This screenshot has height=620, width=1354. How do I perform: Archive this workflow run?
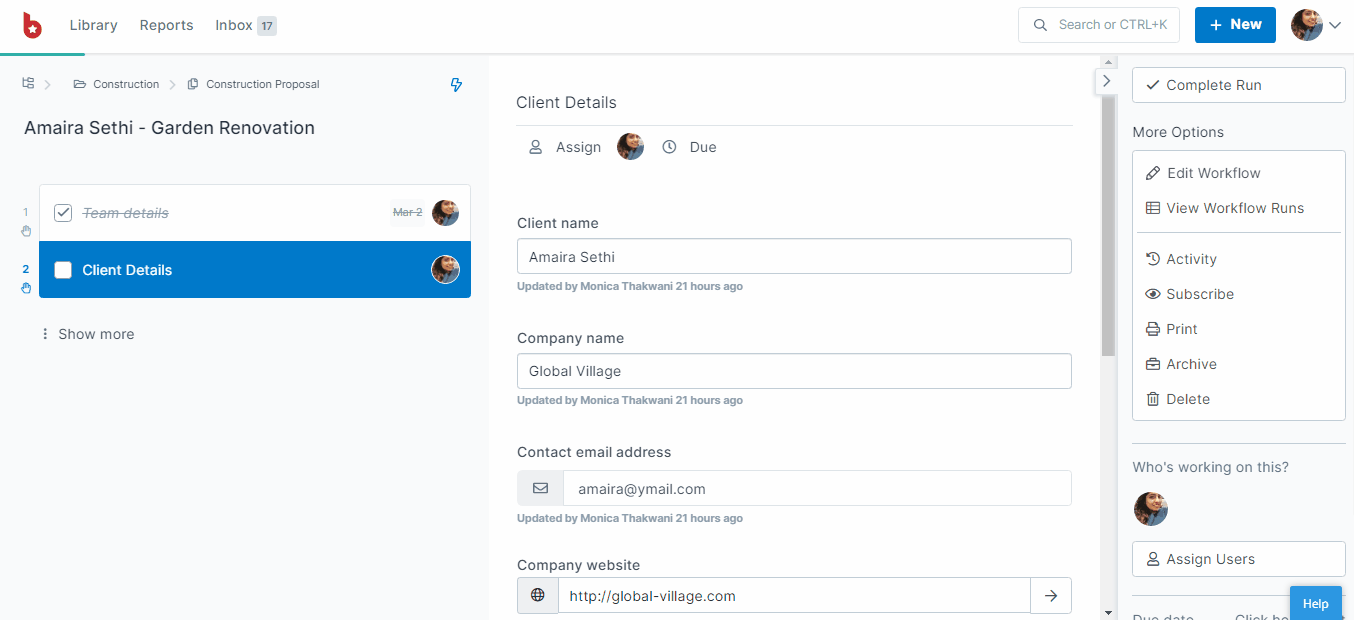pos(1181,364)
